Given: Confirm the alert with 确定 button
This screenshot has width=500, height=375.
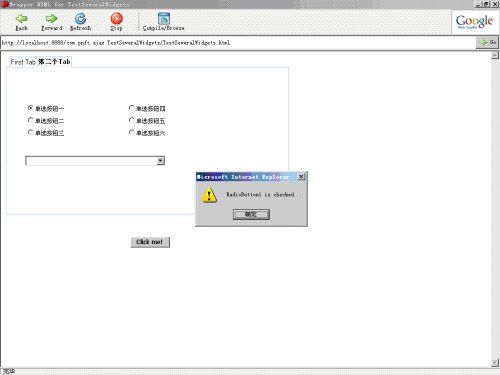Looking at the screenshot, I should pos(251,214).
